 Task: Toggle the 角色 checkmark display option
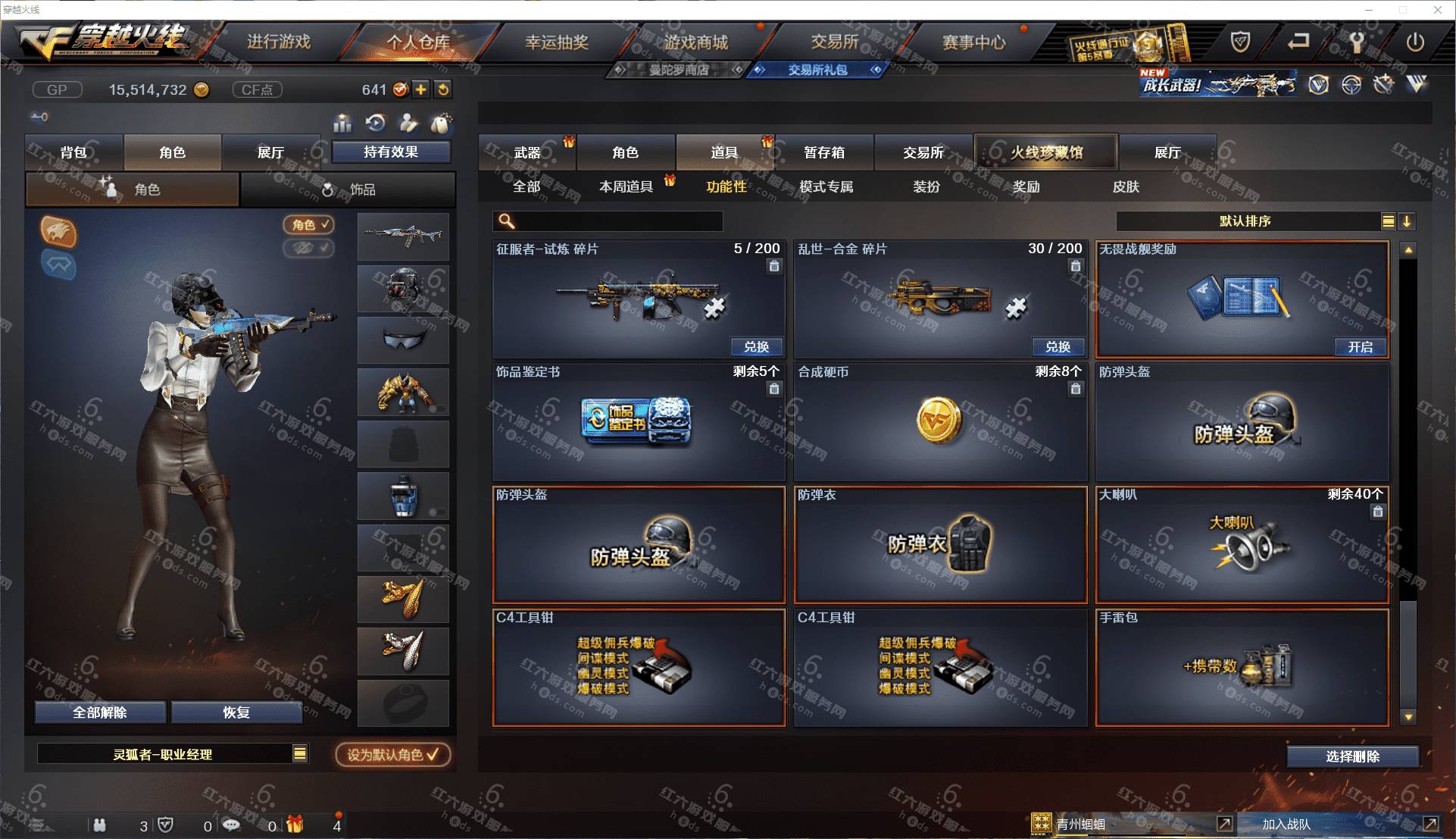tap(308, 224)
